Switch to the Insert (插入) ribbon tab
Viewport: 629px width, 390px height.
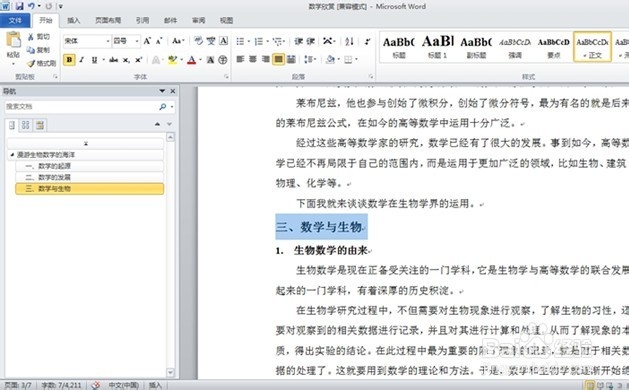(73, 20)
